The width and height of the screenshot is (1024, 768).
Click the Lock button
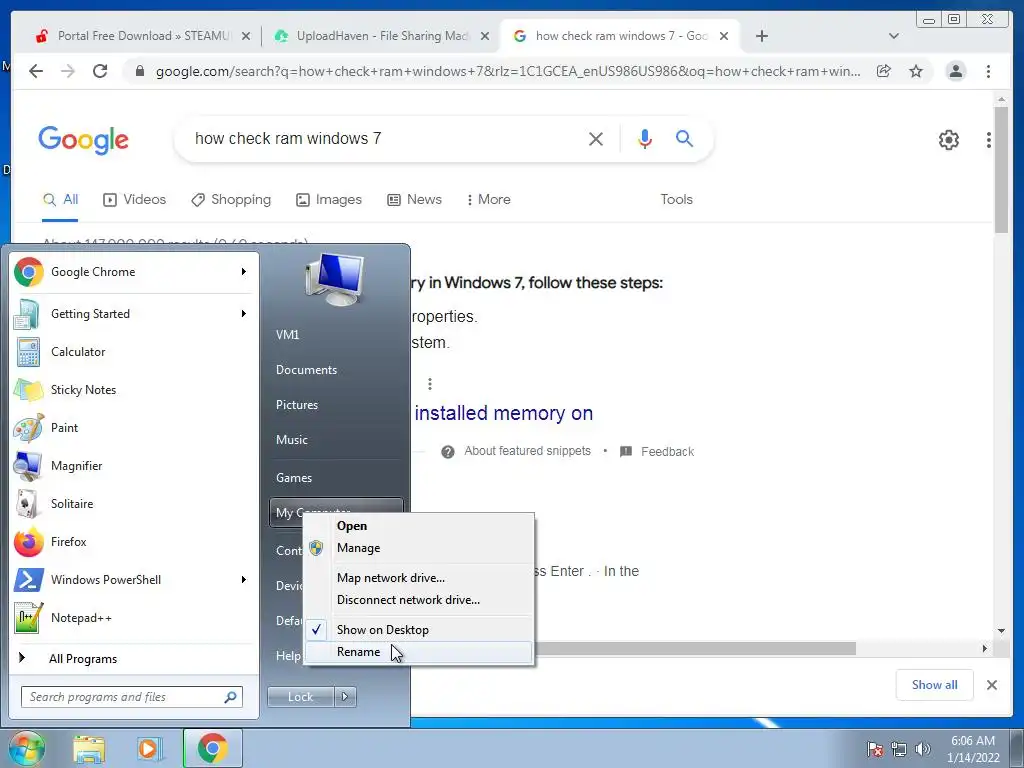point(300,697)
